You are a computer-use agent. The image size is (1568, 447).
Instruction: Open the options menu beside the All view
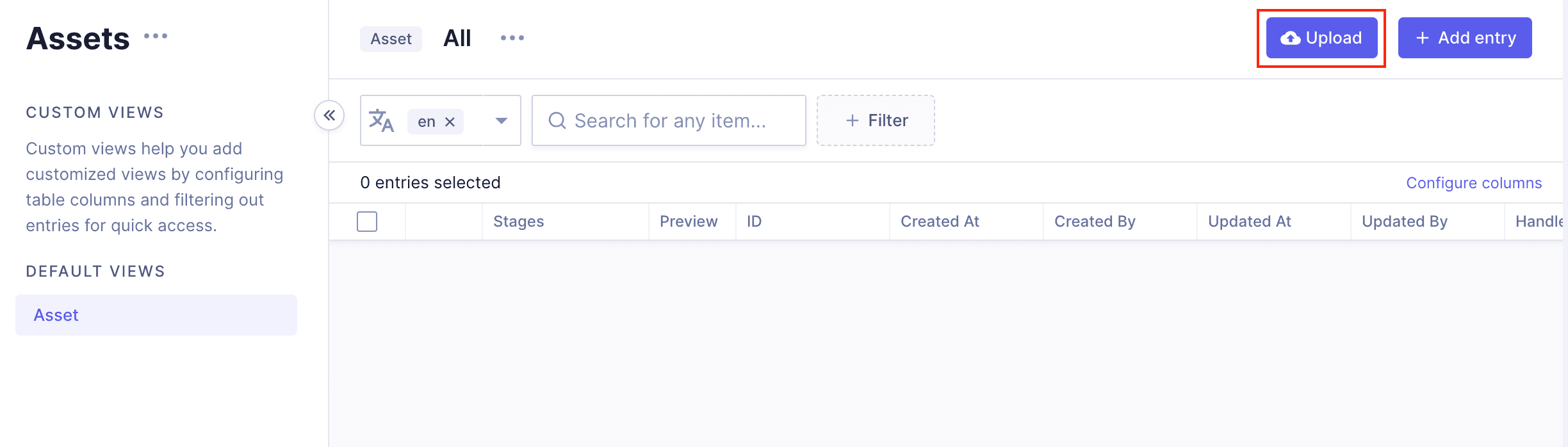tap(512, 38)
